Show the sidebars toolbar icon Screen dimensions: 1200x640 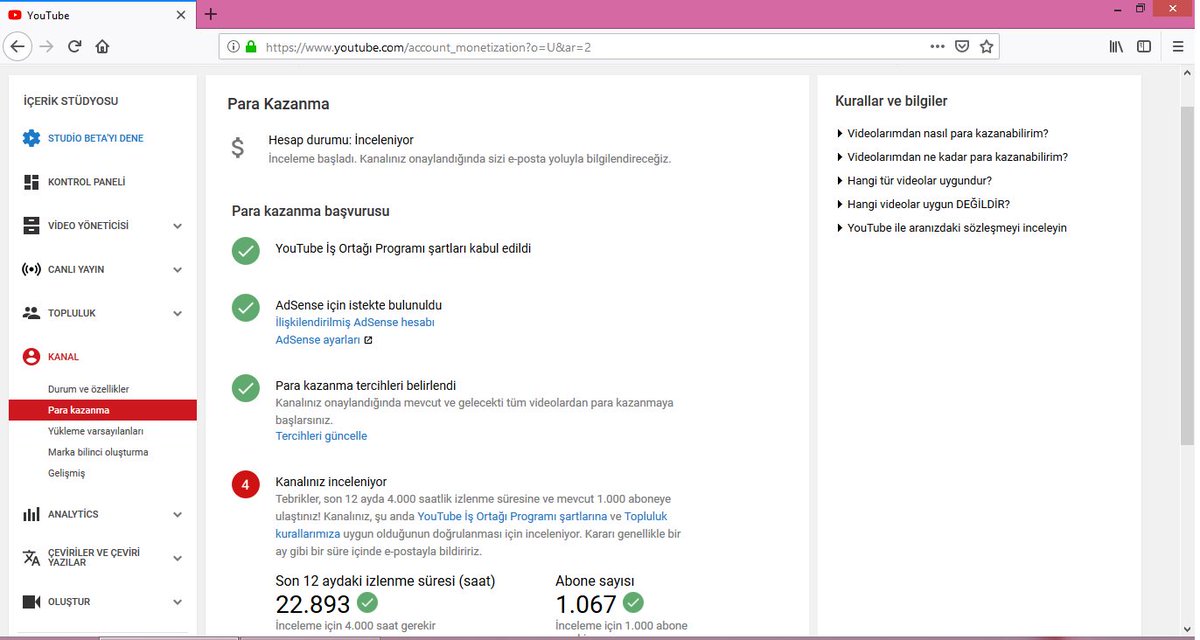click(x=1144, y=46)
